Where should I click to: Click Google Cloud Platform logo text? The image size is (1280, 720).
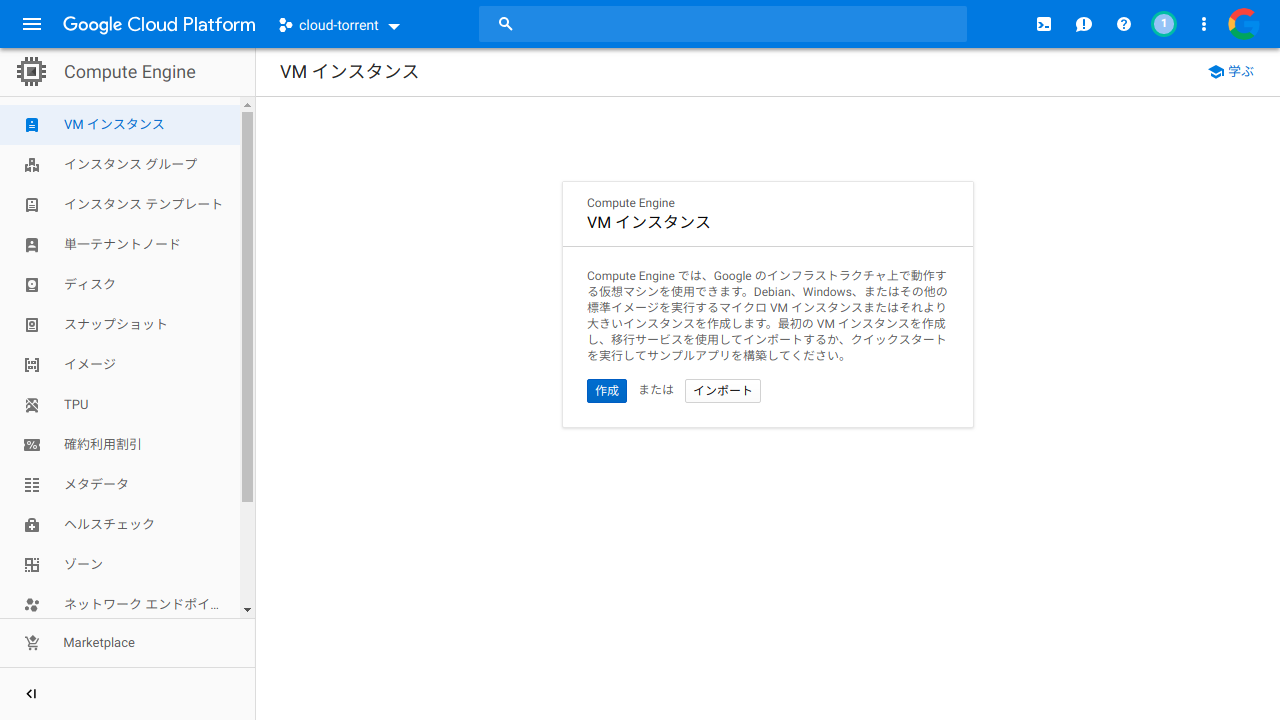click(159, 25)
